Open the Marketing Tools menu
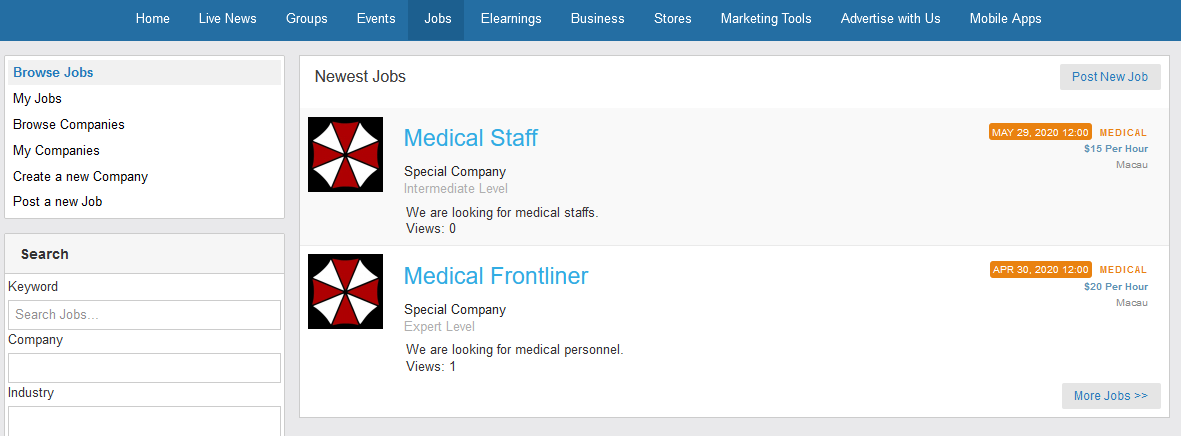The width and height of the screenshot is (1181, 436). pyautogui.click(x=766, y=19)
